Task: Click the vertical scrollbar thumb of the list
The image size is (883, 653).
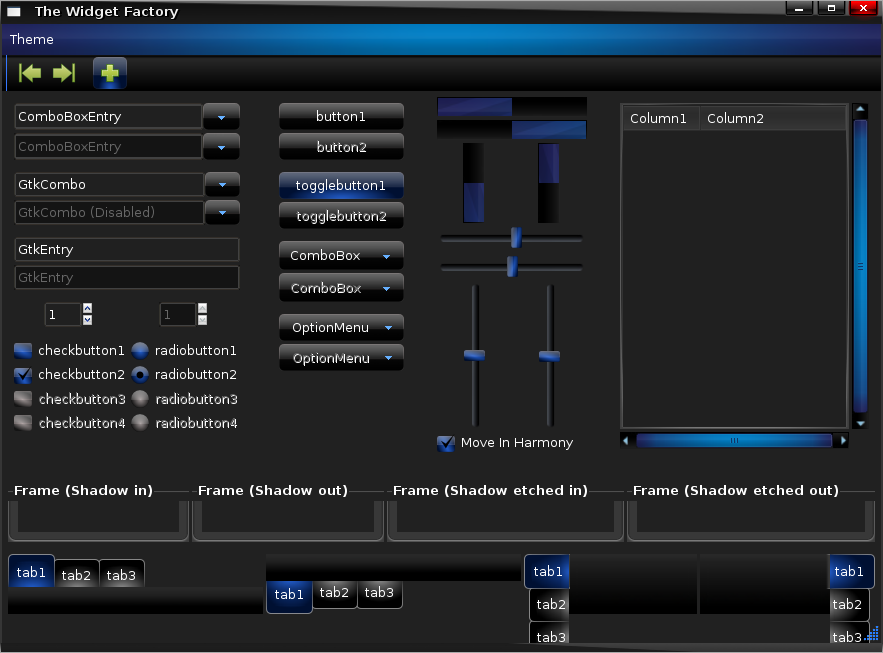Action: pos(860,266)
